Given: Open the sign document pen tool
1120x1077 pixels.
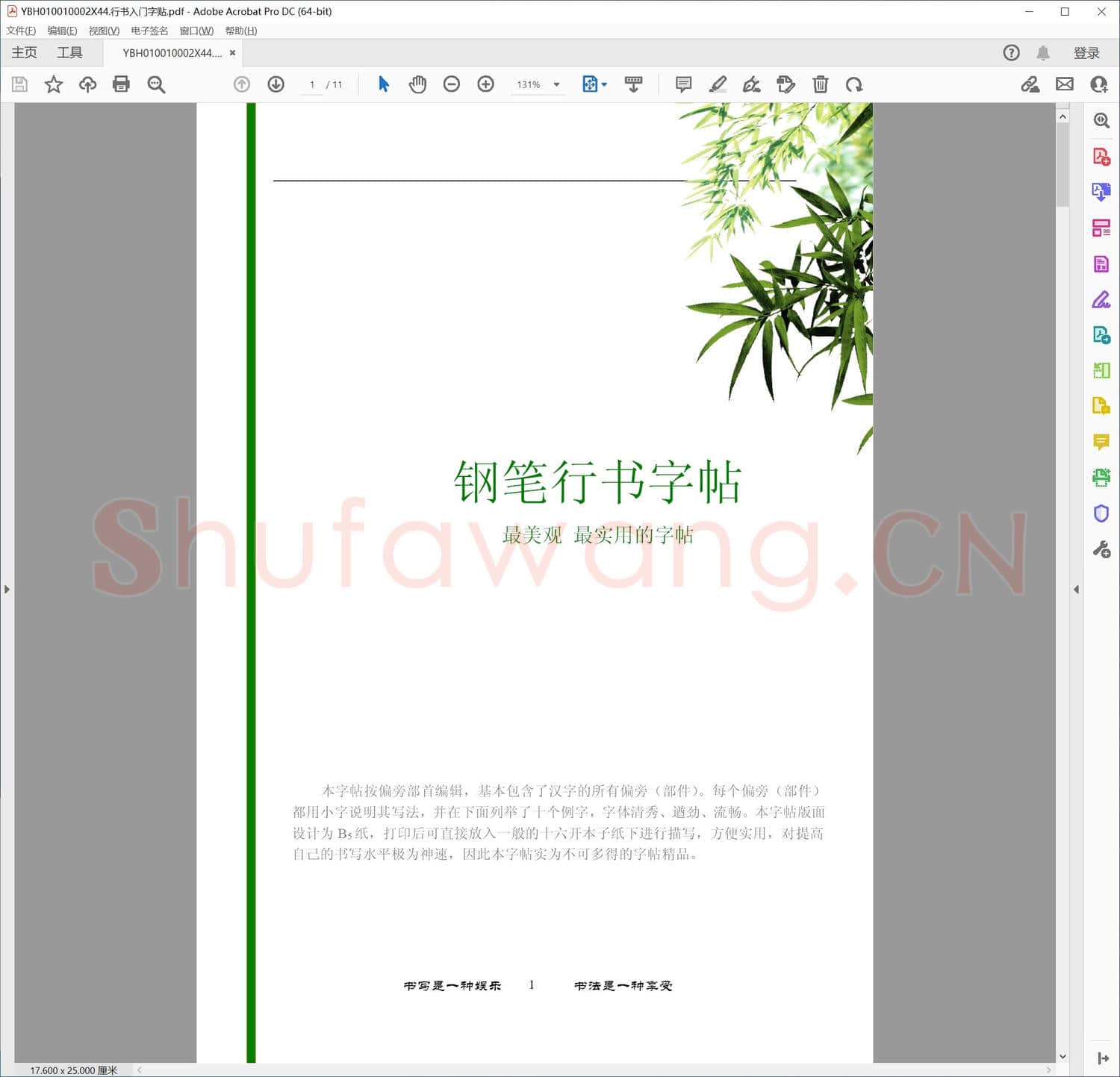Looking at the screenshot, I should (751, 84).
